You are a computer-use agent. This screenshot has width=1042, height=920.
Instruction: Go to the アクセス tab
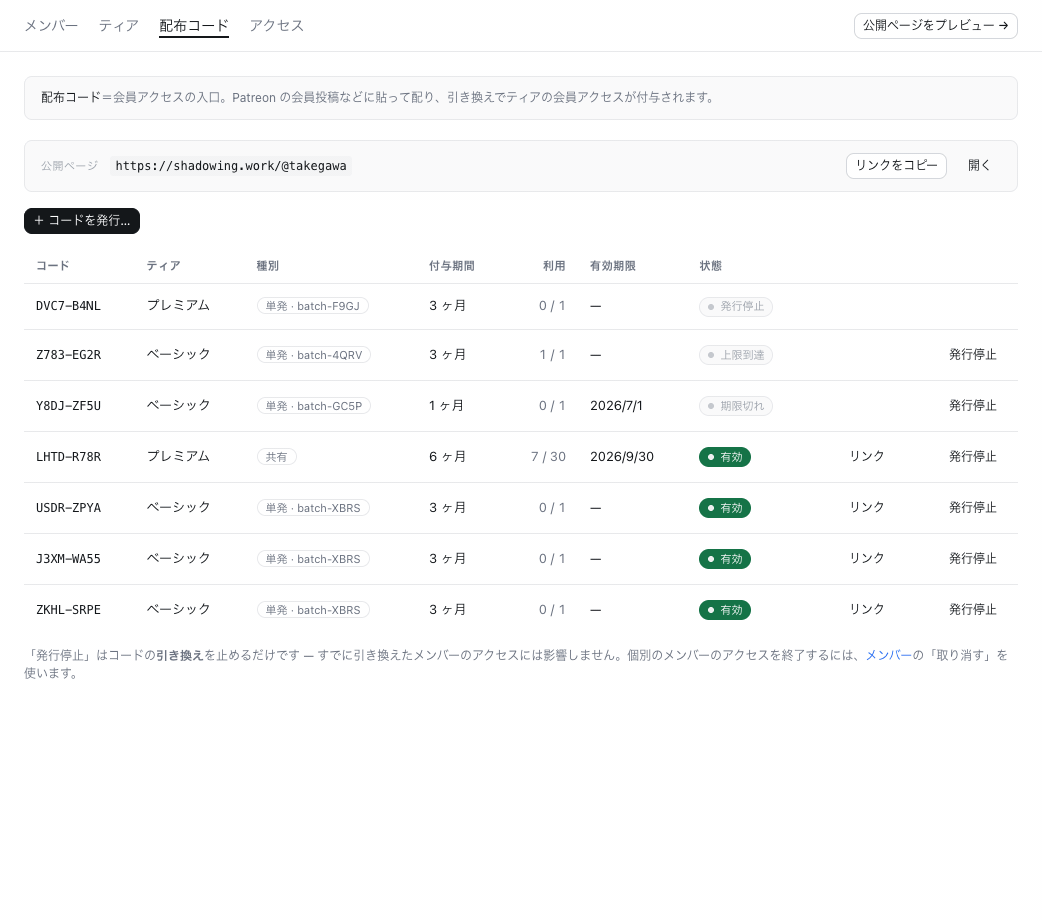coord(276,25)
